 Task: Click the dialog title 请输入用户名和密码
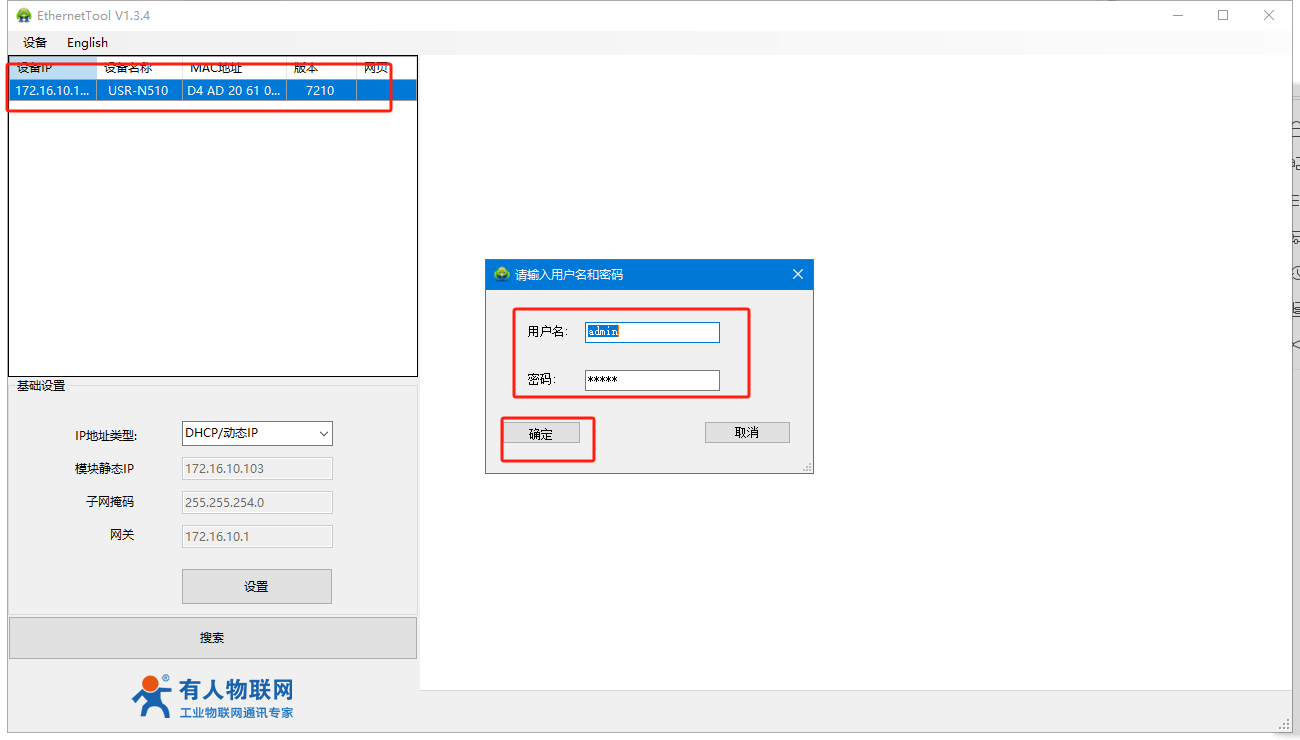pyautogui.click(x=569, y=274)
